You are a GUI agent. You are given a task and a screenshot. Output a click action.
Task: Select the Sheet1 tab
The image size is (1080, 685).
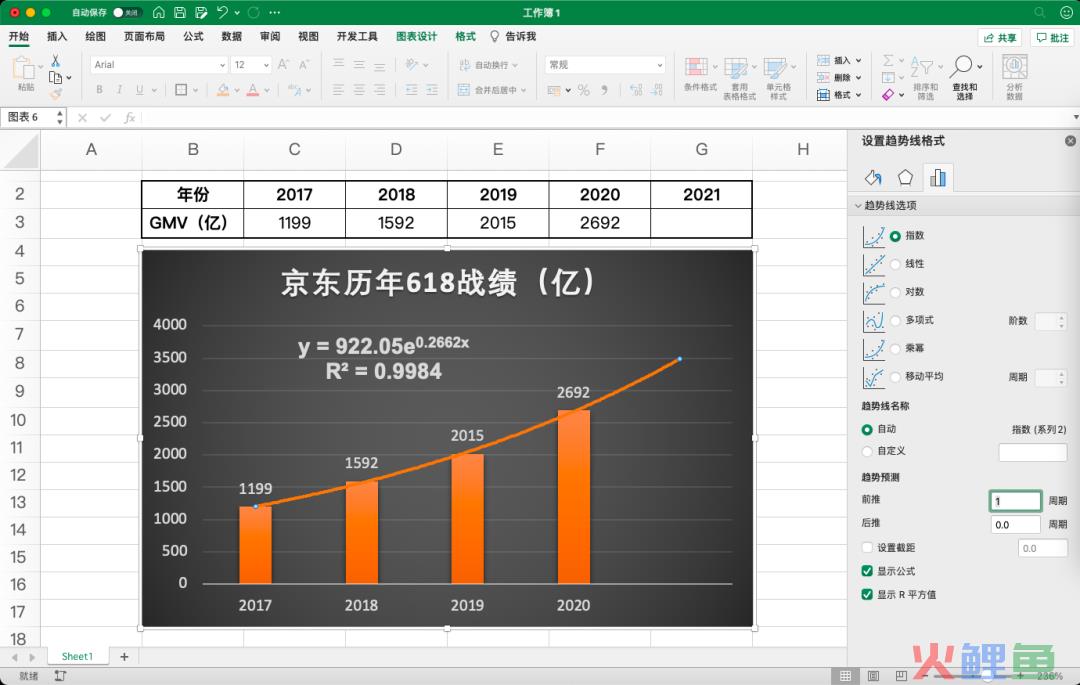pos(77,657)
